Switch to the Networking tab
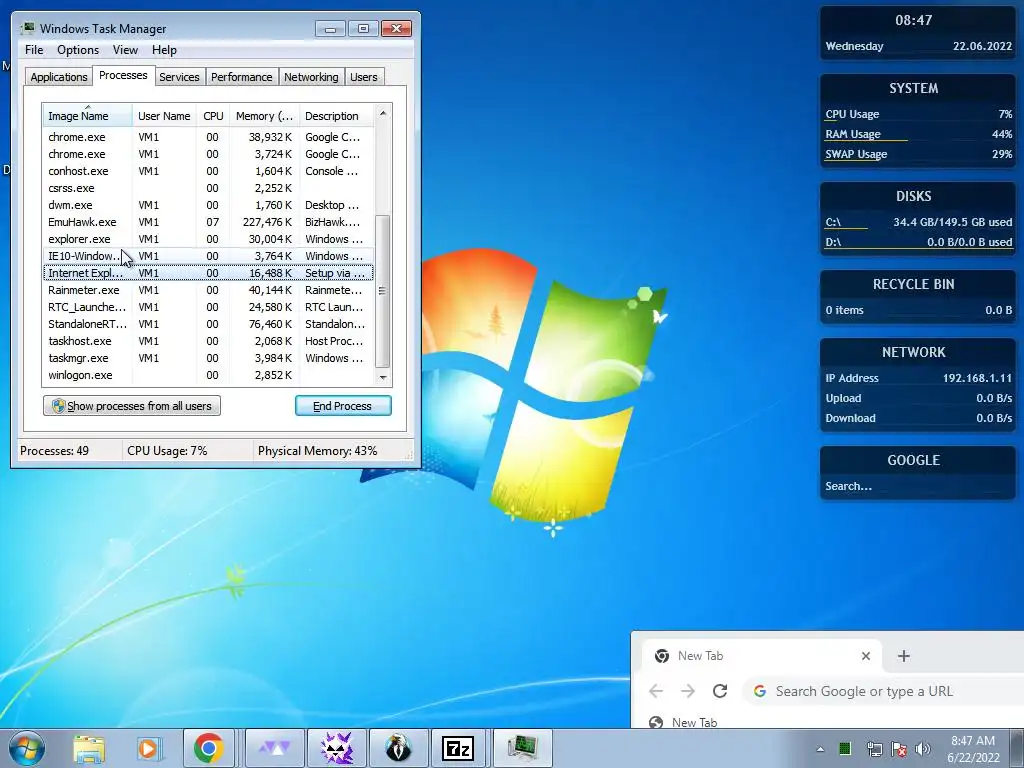 311,77
